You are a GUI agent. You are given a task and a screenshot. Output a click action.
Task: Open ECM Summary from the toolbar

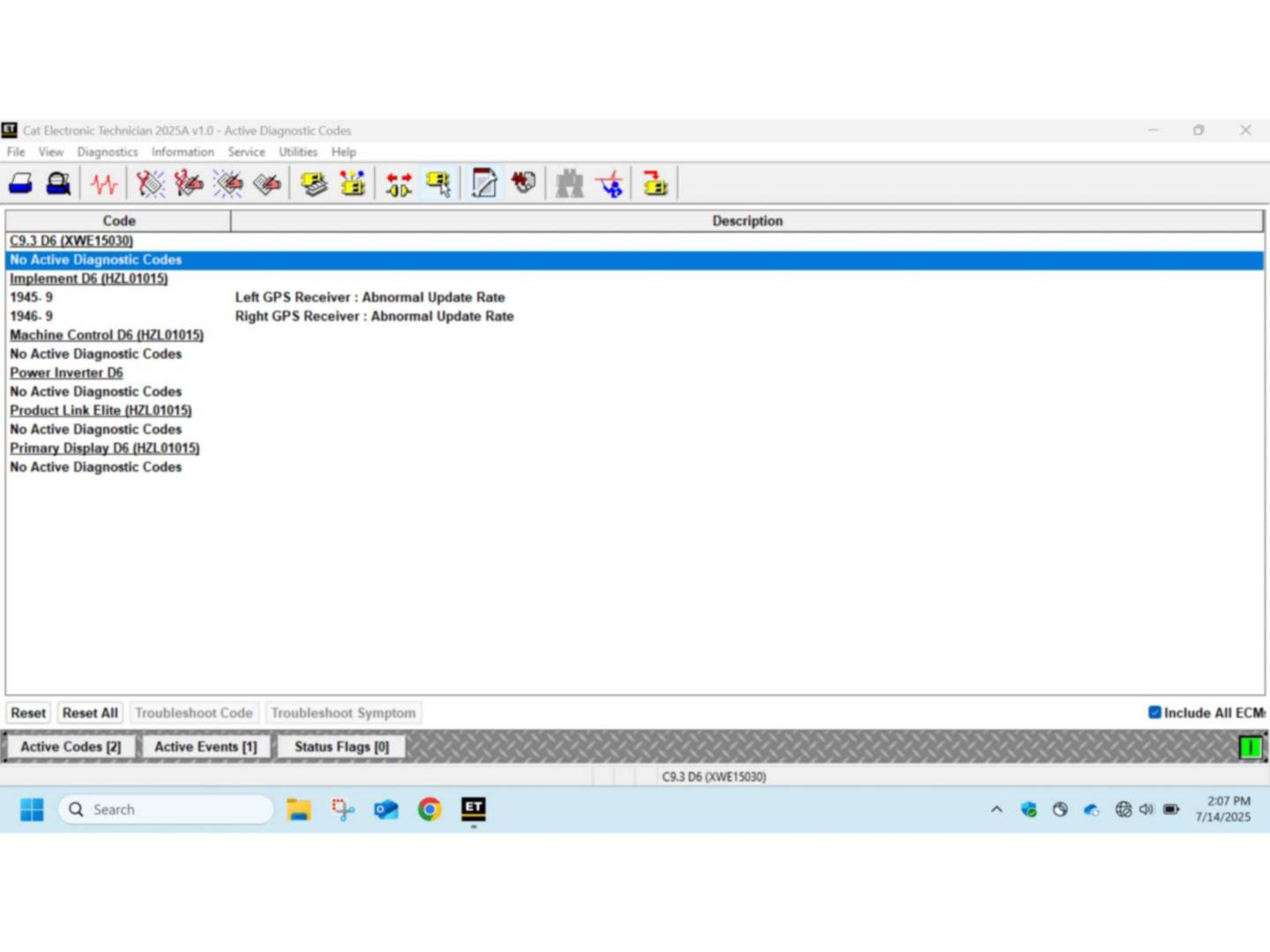[314, 183]
